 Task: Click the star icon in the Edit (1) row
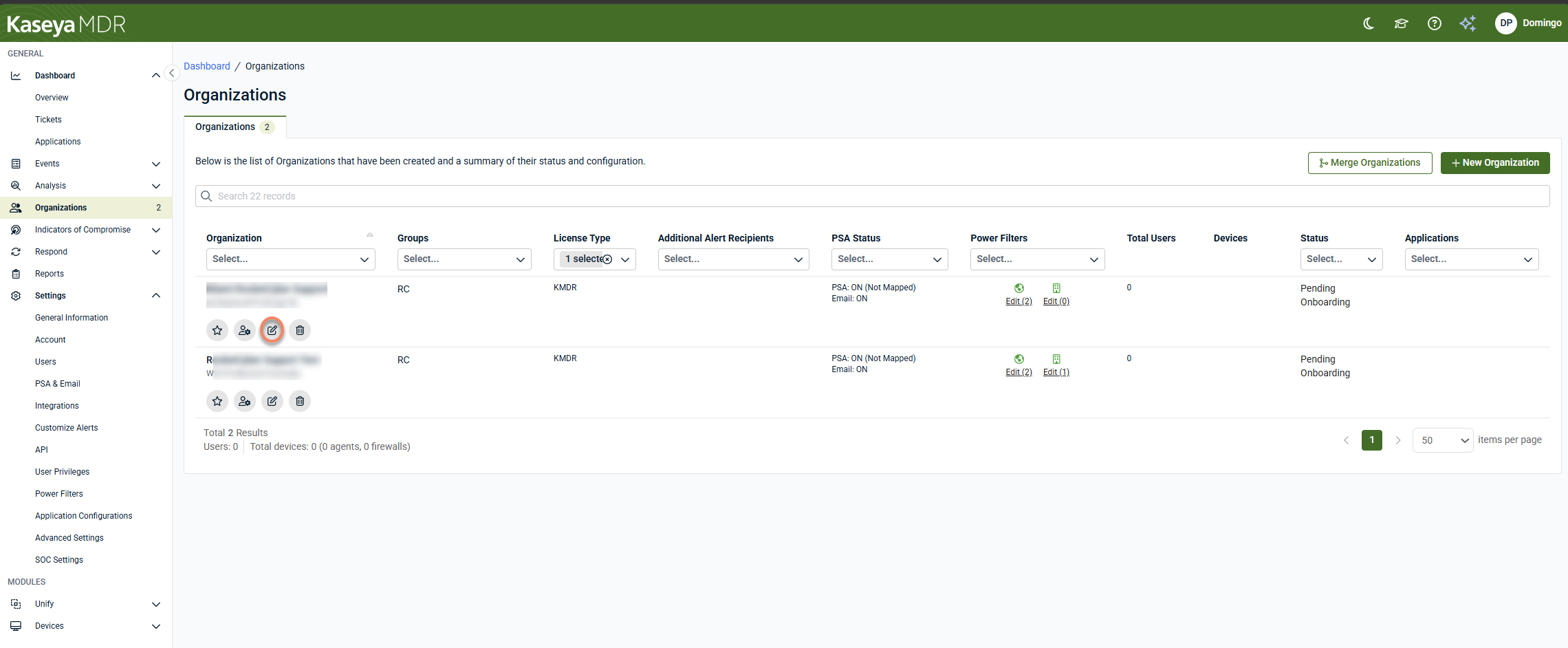click(x=217, y=401)
